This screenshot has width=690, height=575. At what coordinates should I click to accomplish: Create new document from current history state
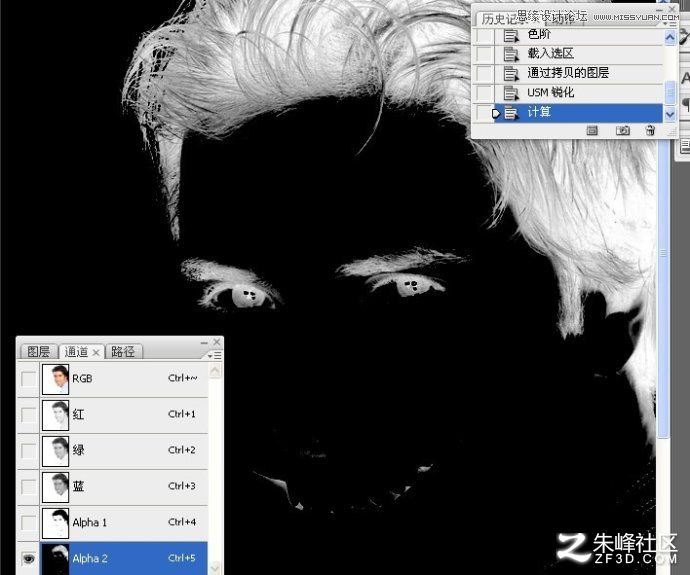[592, 130]
